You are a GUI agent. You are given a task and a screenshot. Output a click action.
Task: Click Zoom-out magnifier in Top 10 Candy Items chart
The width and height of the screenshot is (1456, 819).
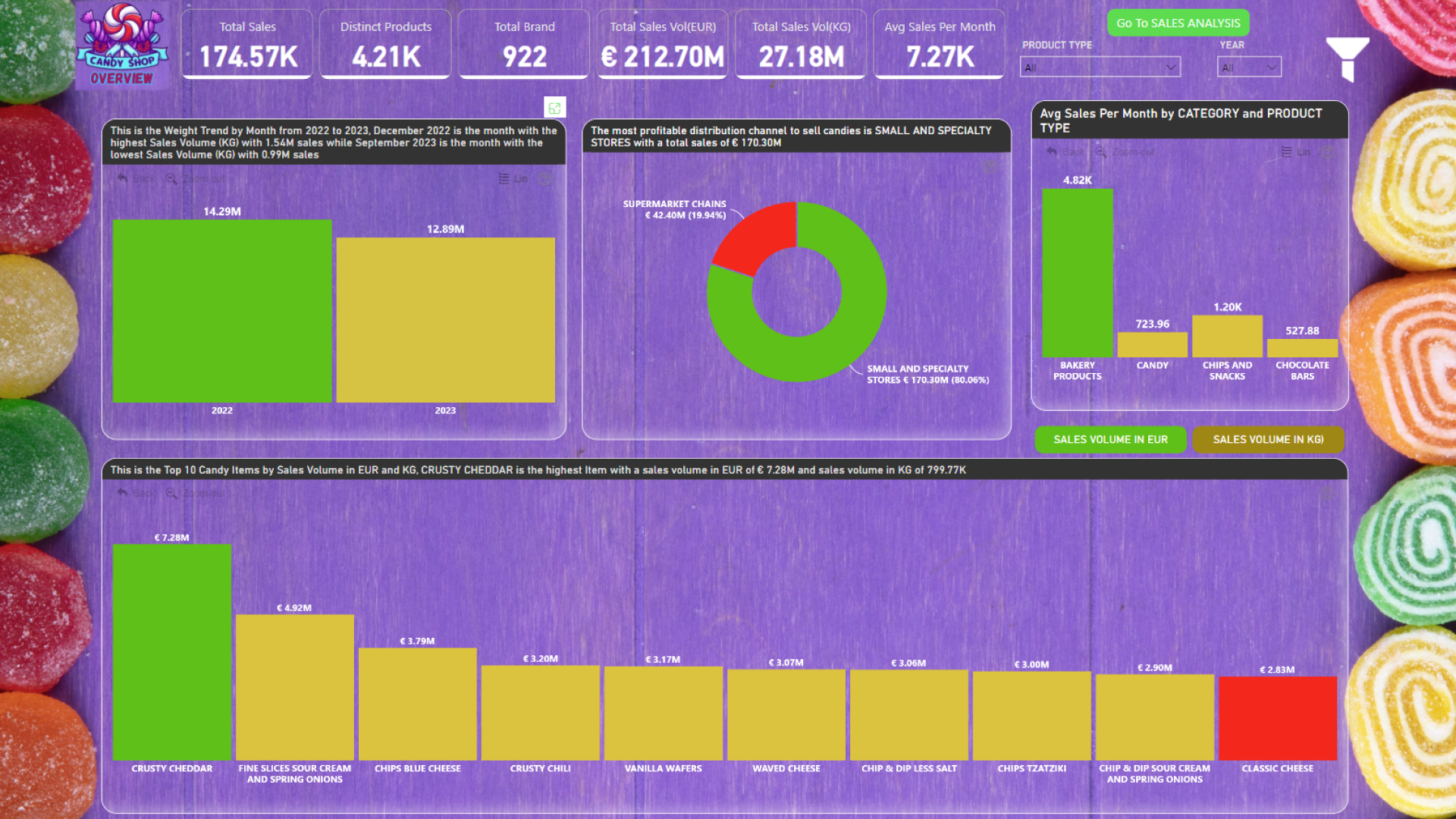coord(171,493)
